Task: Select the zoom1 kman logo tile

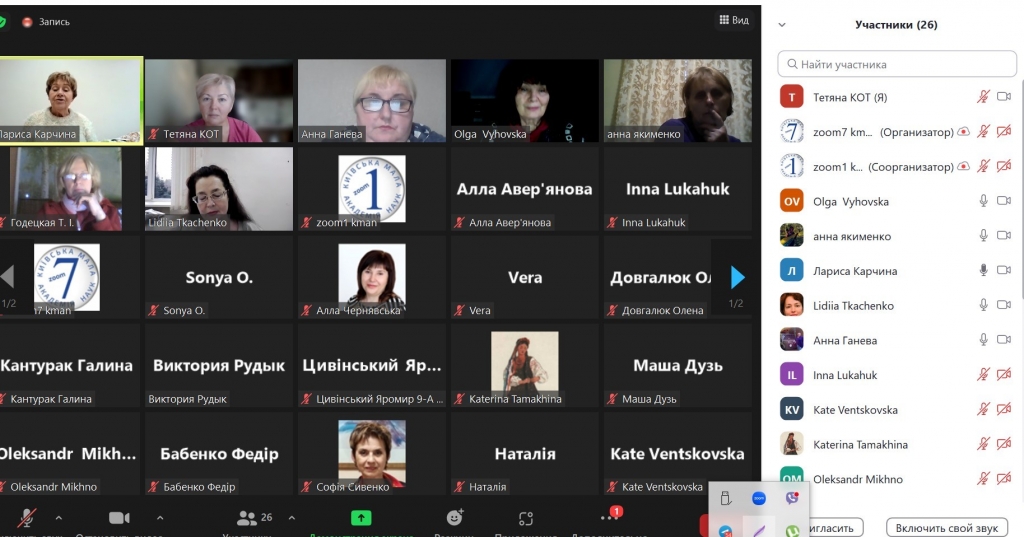Action: 372,189
